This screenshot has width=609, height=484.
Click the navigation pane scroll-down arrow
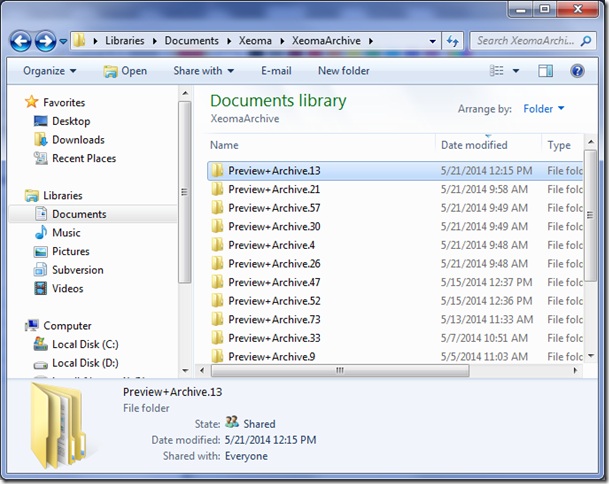pos(185,371)
